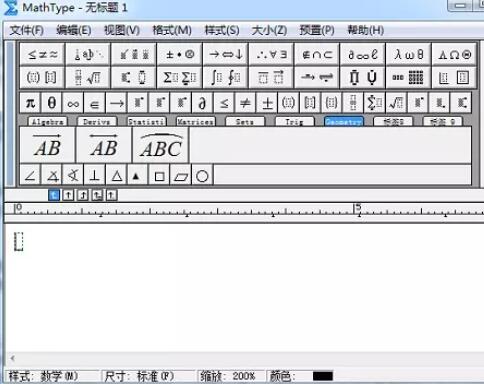This screenshot has width=484, height=384.
Task: Click the black color swatch in status bar
Action: tap(323, 376)
